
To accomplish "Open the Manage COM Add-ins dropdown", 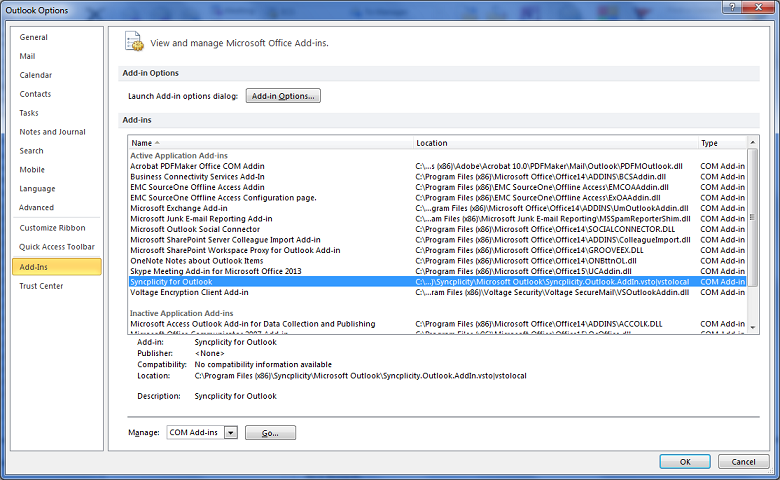I will [x=231, y=433].
